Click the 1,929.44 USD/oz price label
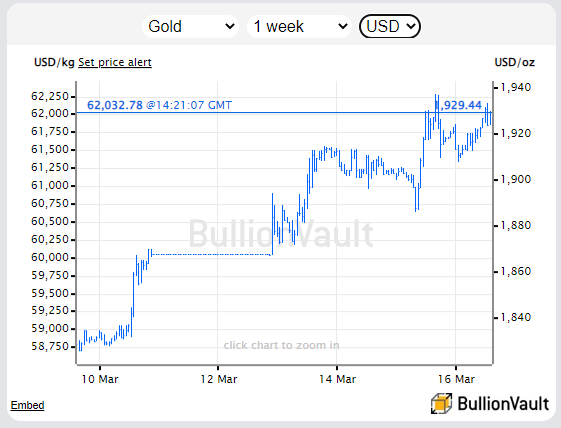 coord(458,105)
